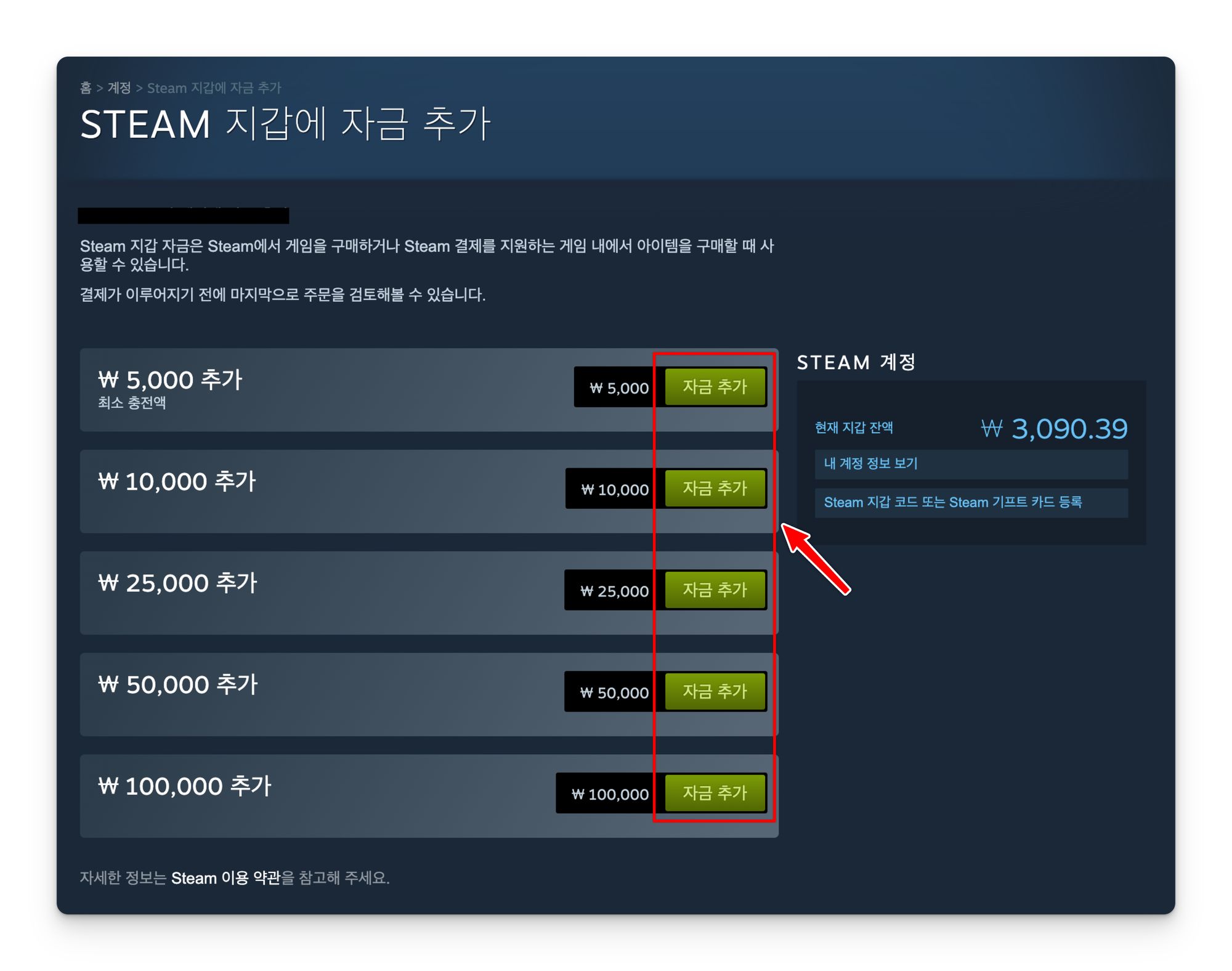This screenshot has width=1232, height=971.
Task: Select the ₩100,000 추가 row title
Action: (x=185, y=786)
